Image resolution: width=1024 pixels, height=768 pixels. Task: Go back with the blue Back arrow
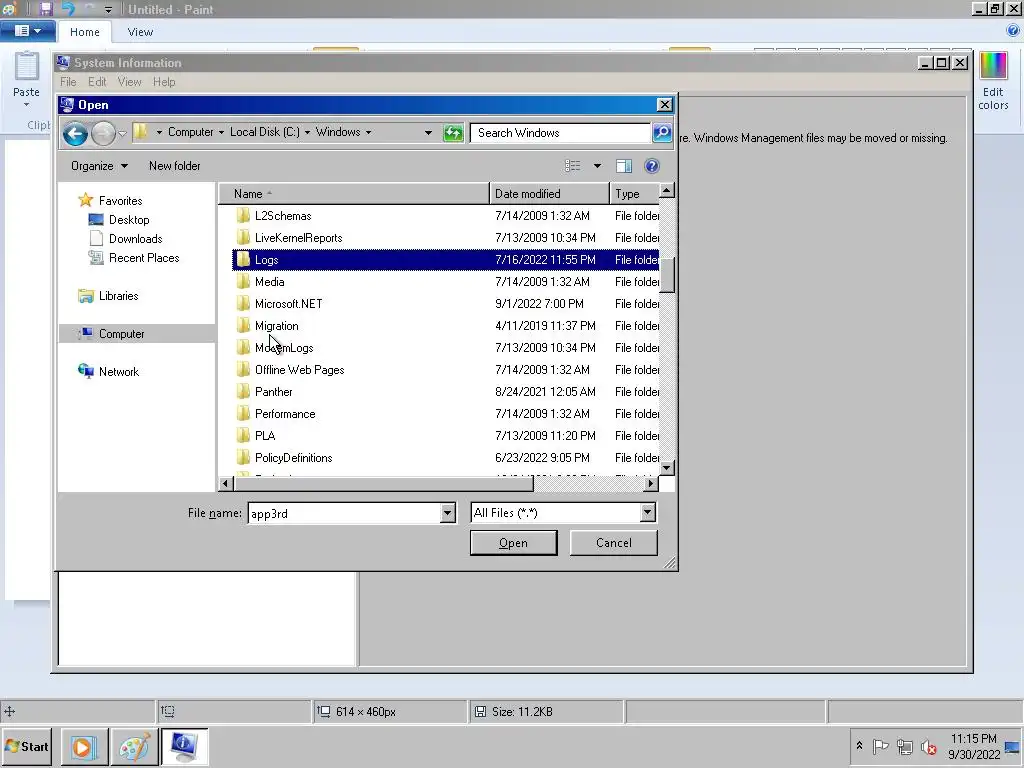pos(75,133)
